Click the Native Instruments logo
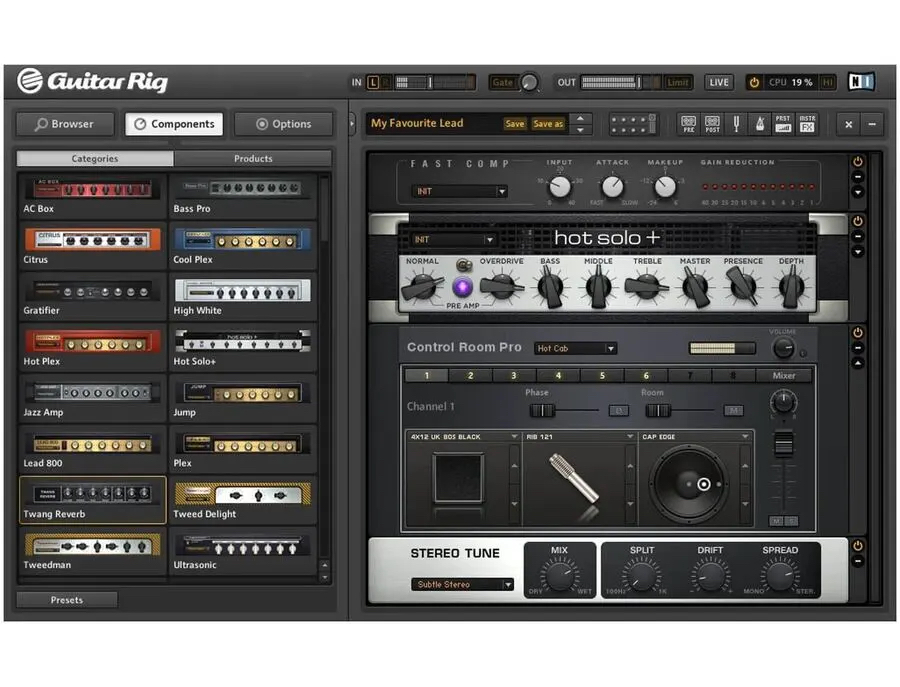The height and width of the screenshot is (687, 900). click(861, 82)
